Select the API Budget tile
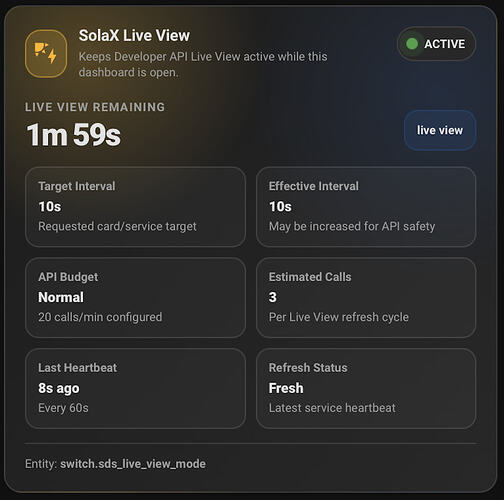Screen dimensions: 504x500 click(x=135, y=297)
